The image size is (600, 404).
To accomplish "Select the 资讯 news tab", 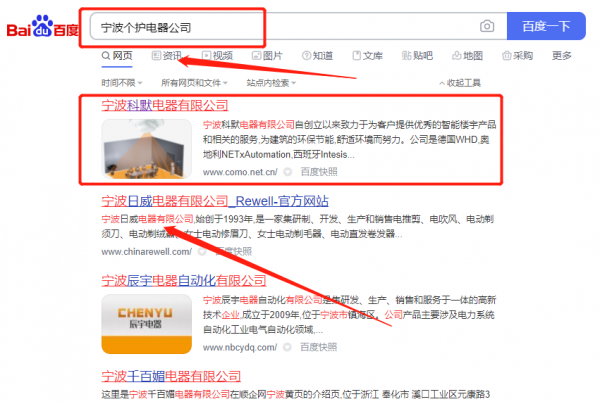I will click(x=166, y=56).
